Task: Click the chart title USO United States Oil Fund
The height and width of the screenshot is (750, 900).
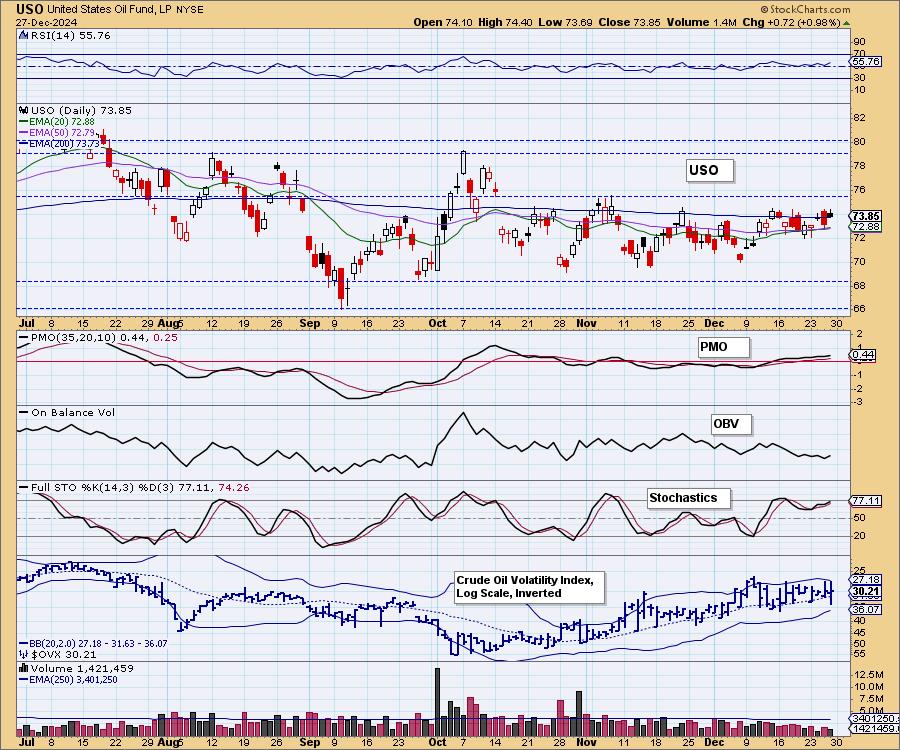Action: point(109,9)
